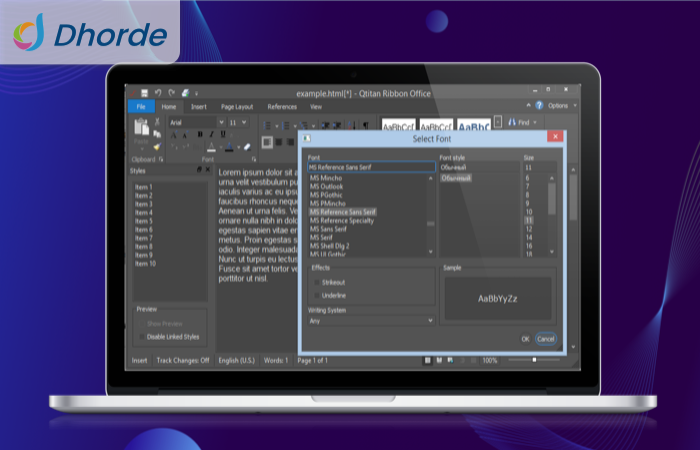Click the Find binoculars icon
700x450 pixels.
pyautogui.click(x=512, y=123)
